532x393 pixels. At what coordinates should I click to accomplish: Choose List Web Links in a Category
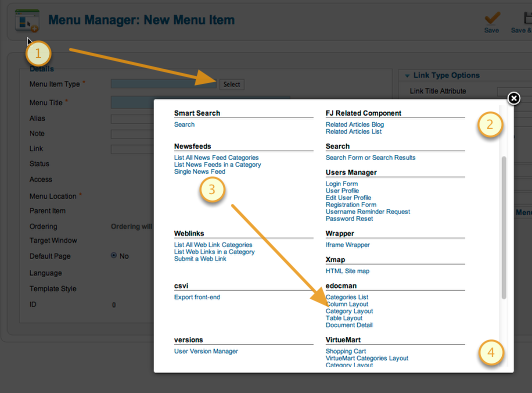point(214,252)
